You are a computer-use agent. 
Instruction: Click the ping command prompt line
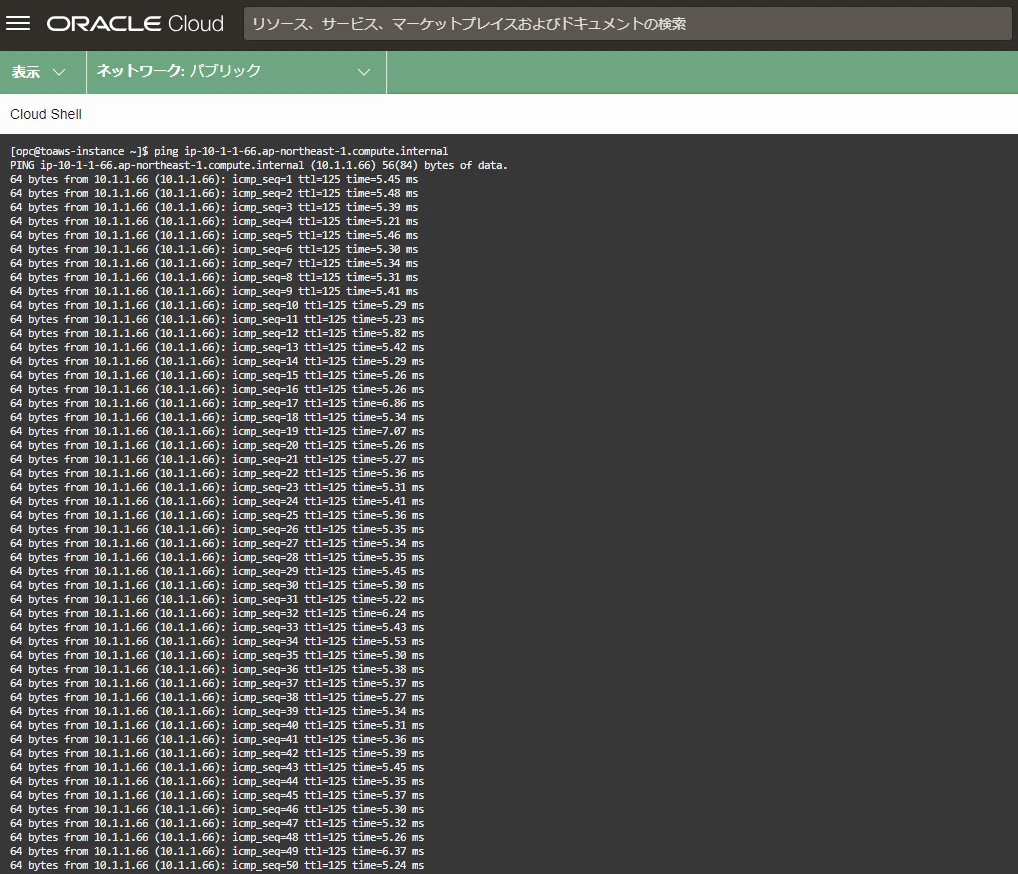coord(229,151)
